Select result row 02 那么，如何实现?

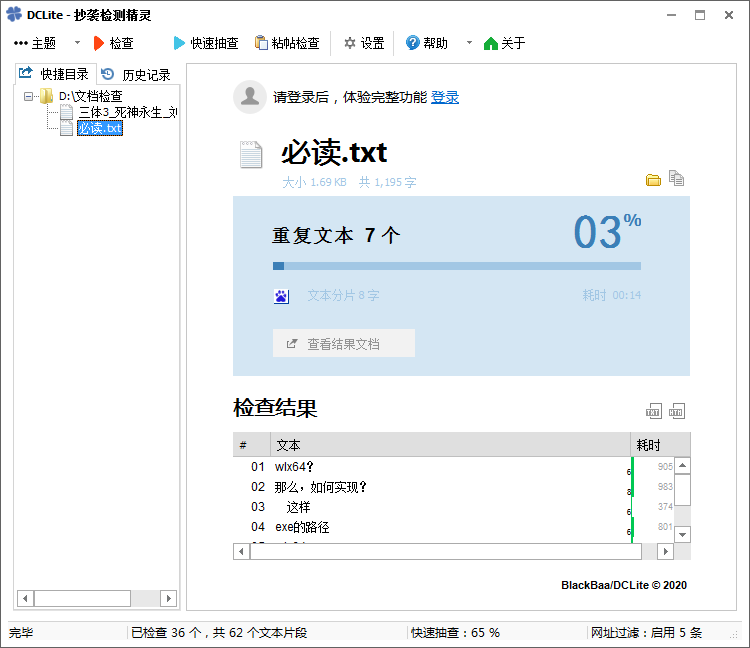pyautogui.click(x=453, y=487)
